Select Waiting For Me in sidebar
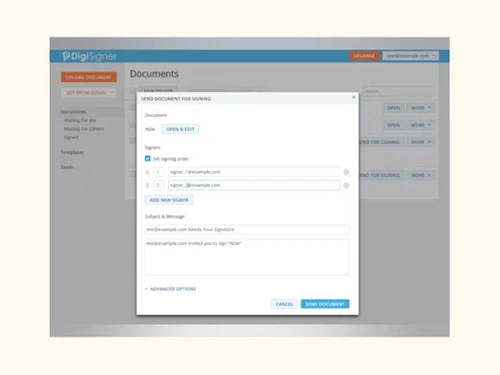This screenshot has width=500, height=375. [x=80, y=120]
